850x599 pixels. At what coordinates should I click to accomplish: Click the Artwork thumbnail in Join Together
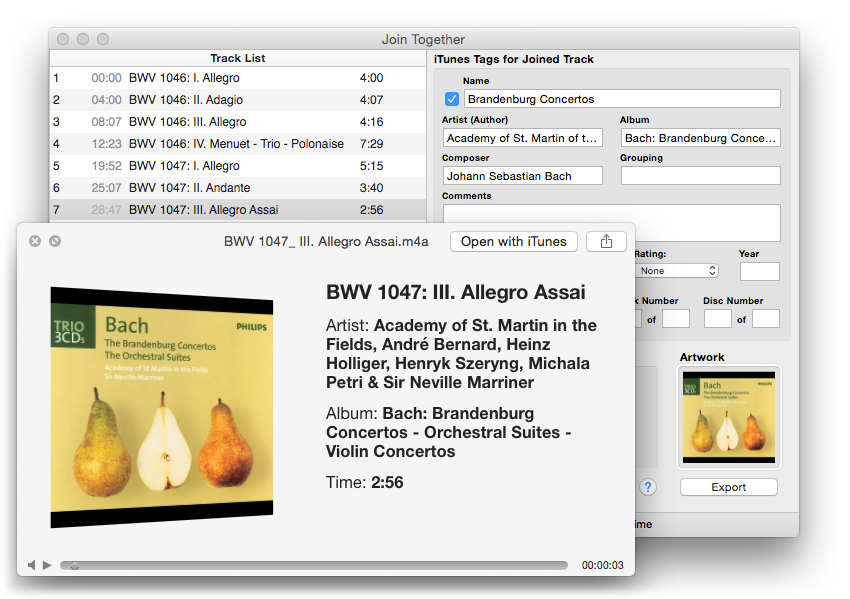(729, 417)
